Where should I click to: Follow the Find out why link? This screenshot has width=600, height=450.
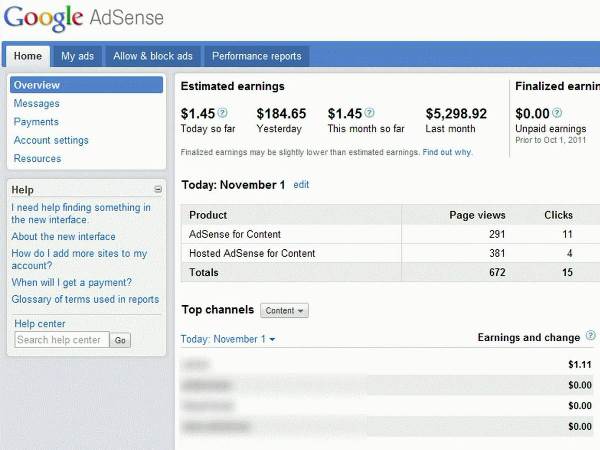[447, 153]
